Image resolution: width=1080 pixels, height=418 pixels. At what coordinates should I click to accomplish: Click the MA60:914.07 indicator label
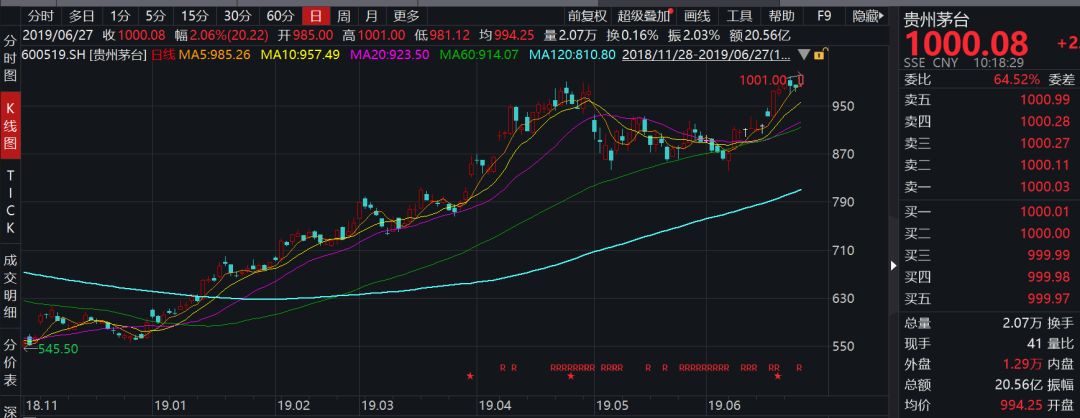click(x=479, y=54)
